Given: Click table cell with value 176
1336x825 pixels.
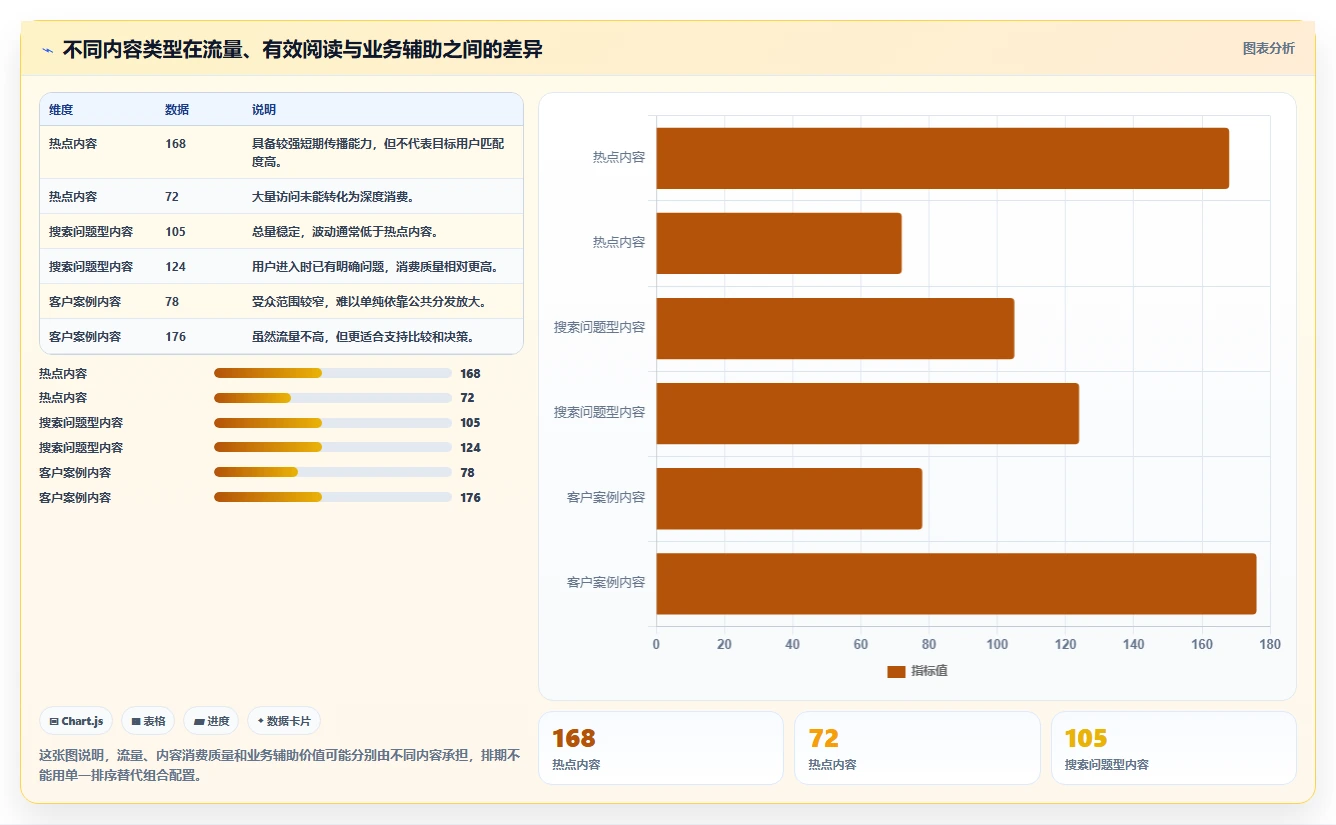Looking at the screenshot, I should pos(176,337).
